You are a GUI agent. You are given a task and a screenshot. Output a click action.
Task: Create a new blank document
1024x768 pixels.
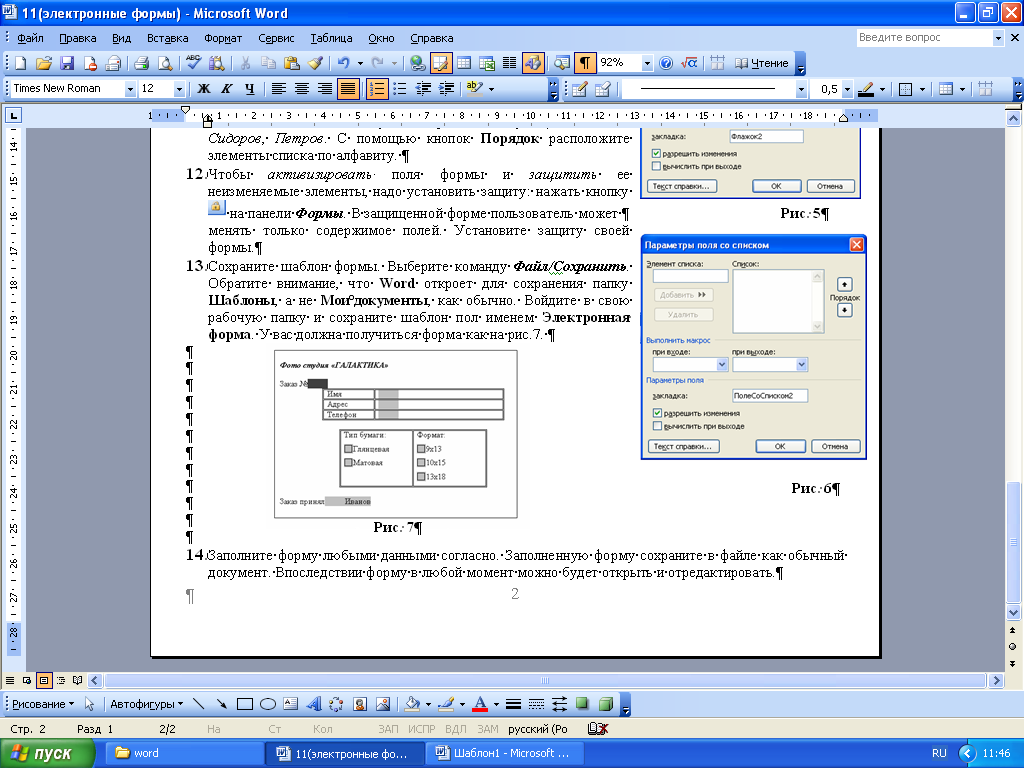tap(21, 63)
